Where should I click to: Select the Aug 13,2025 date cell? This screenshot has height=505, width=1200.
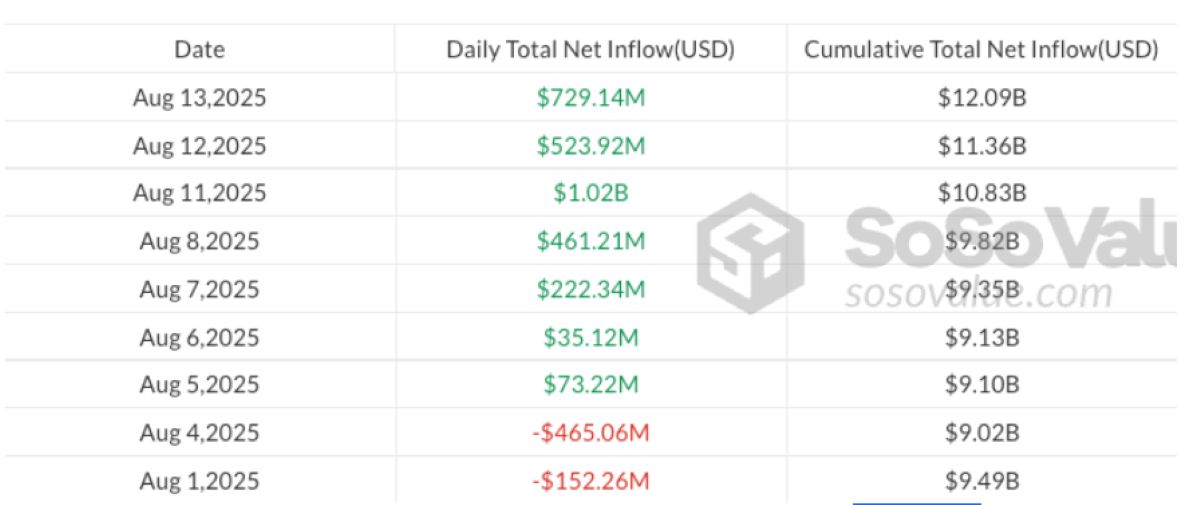pyautogui.click(x=200, y=98)
